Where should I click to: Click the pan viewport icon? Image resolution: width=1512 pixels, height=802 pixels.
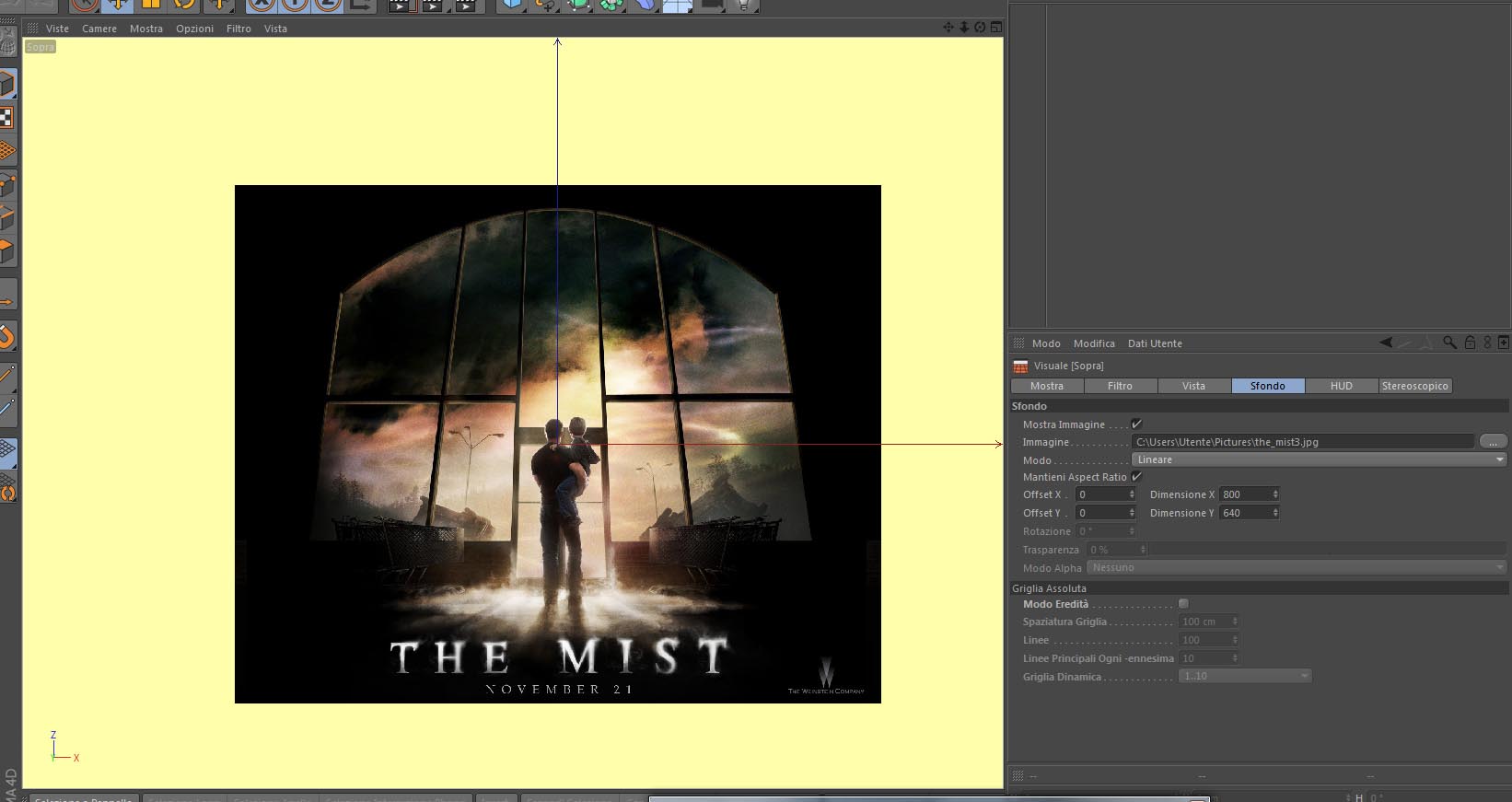click(948, 28)
